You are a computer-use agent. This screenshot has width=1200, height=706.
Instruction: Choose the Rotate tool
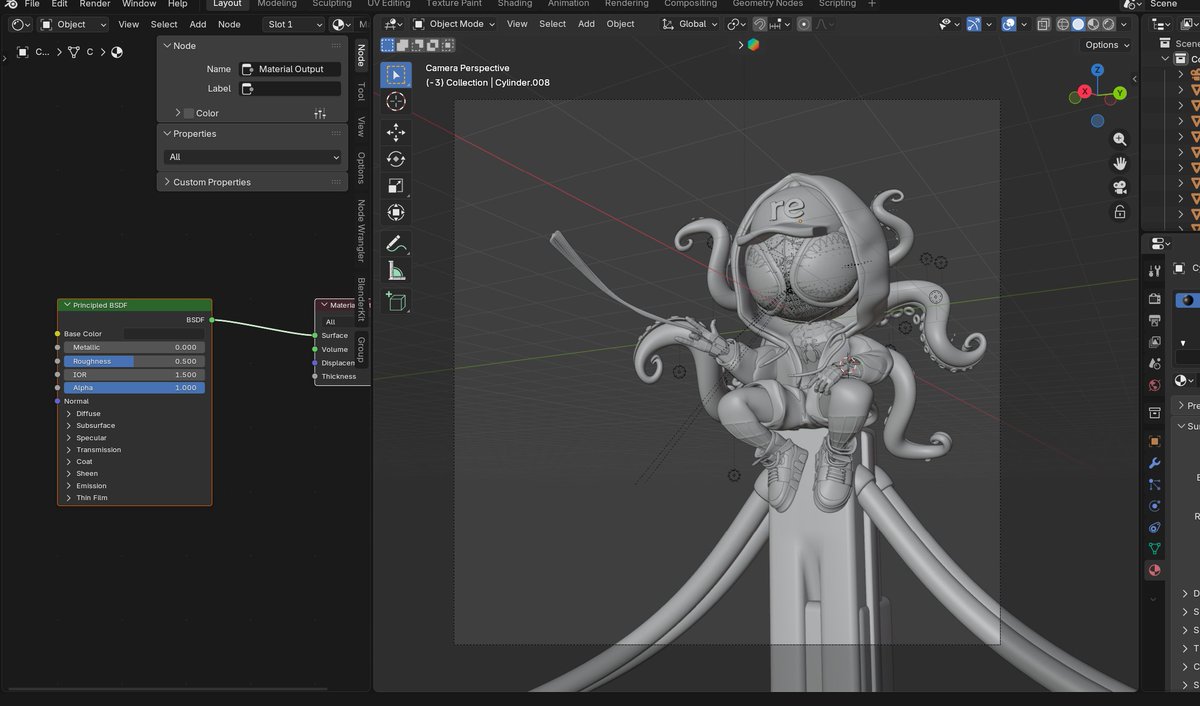(396, 158)
